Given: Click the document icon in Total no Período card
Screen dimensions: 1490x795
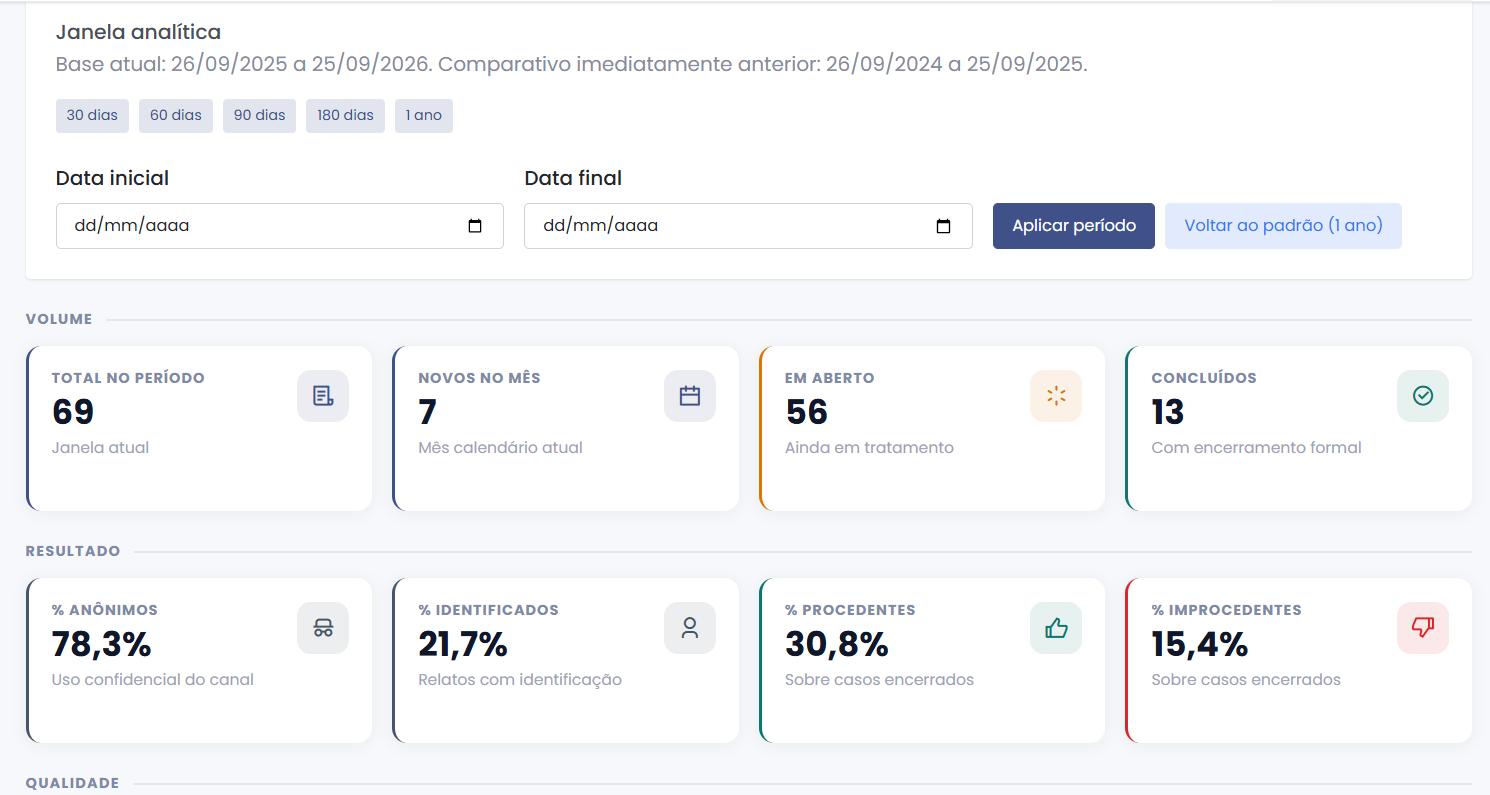Looking at the screenshot, I should pyautogui.click(x=323, y=396).
